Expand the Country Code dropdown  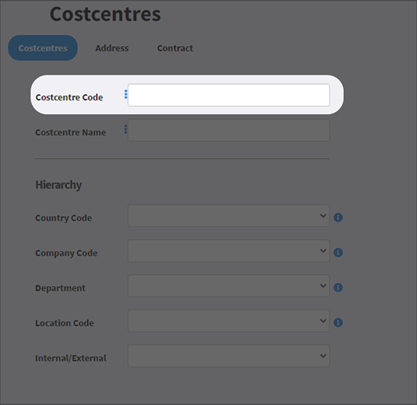tap(229, 216)
